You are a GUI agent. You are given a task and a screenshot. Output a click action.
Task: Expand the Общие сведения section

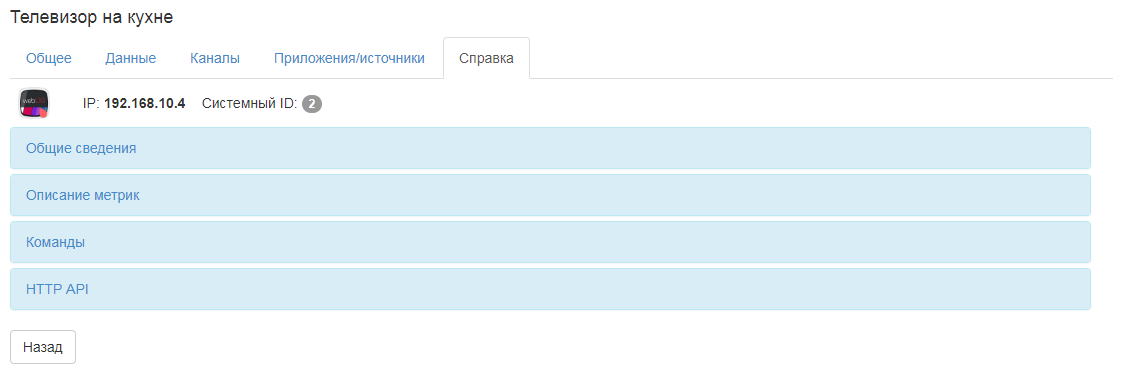click(x=550, y=148)
